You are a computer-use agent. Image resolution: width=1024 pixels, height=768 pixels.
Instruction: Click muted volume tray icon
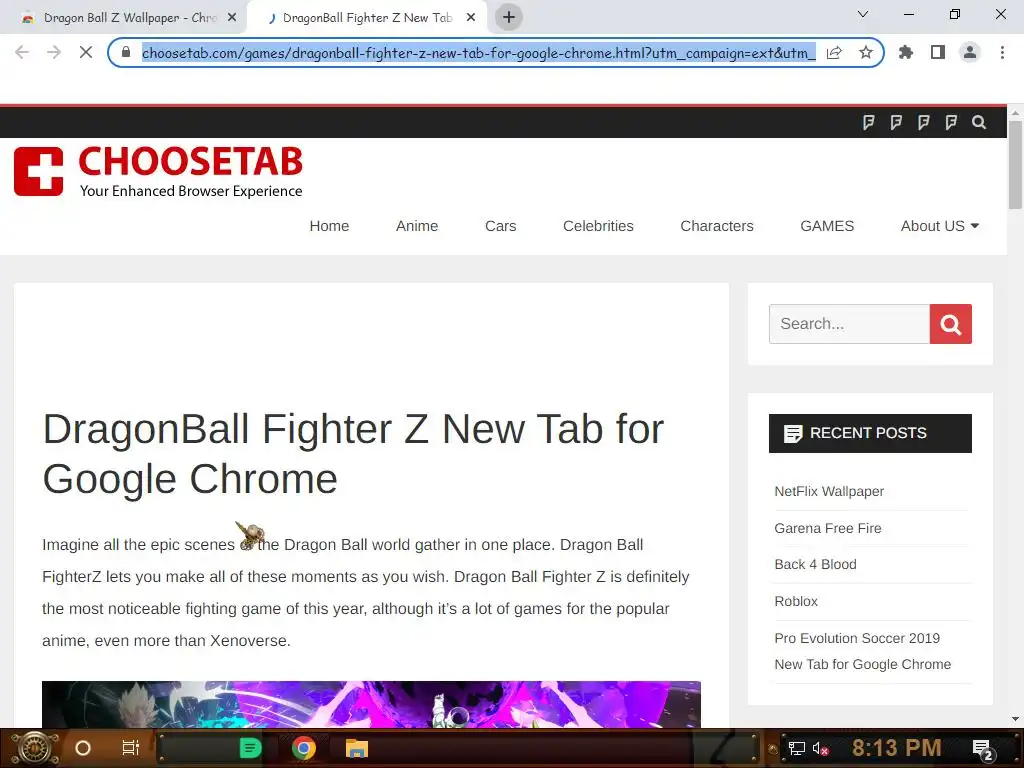820,748
